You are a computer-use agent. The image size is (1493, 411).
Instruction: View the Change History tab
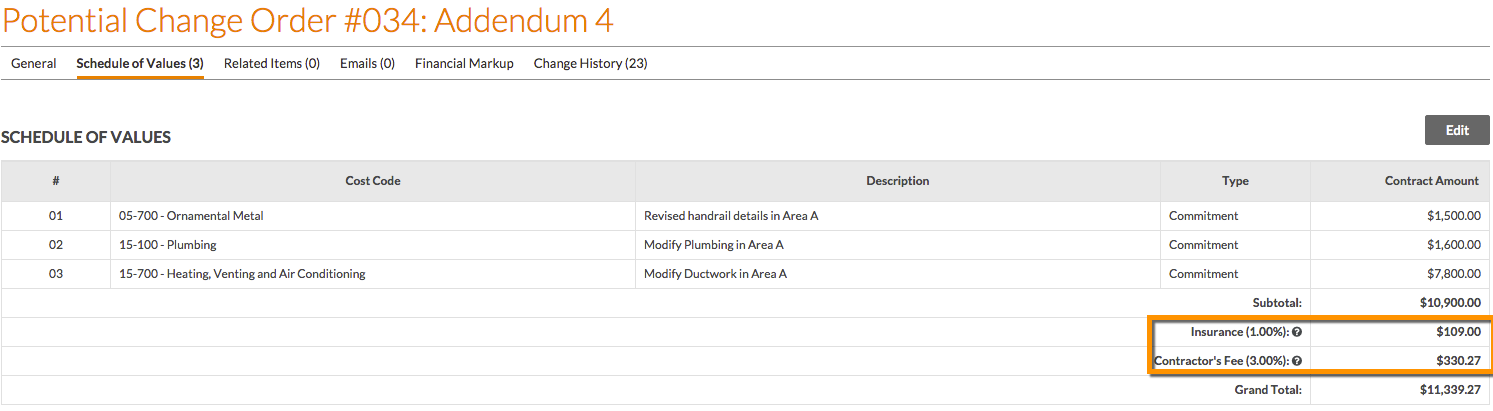[590, 63]
